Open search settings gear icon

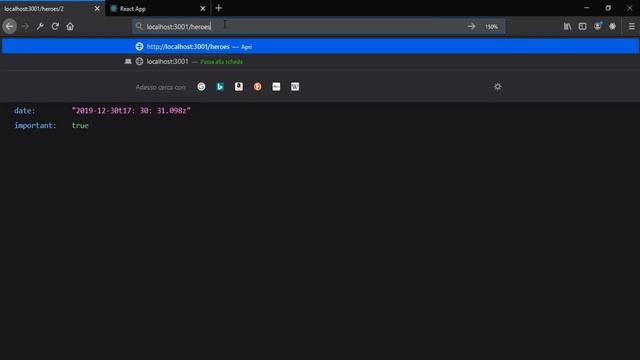click(498, 87)
